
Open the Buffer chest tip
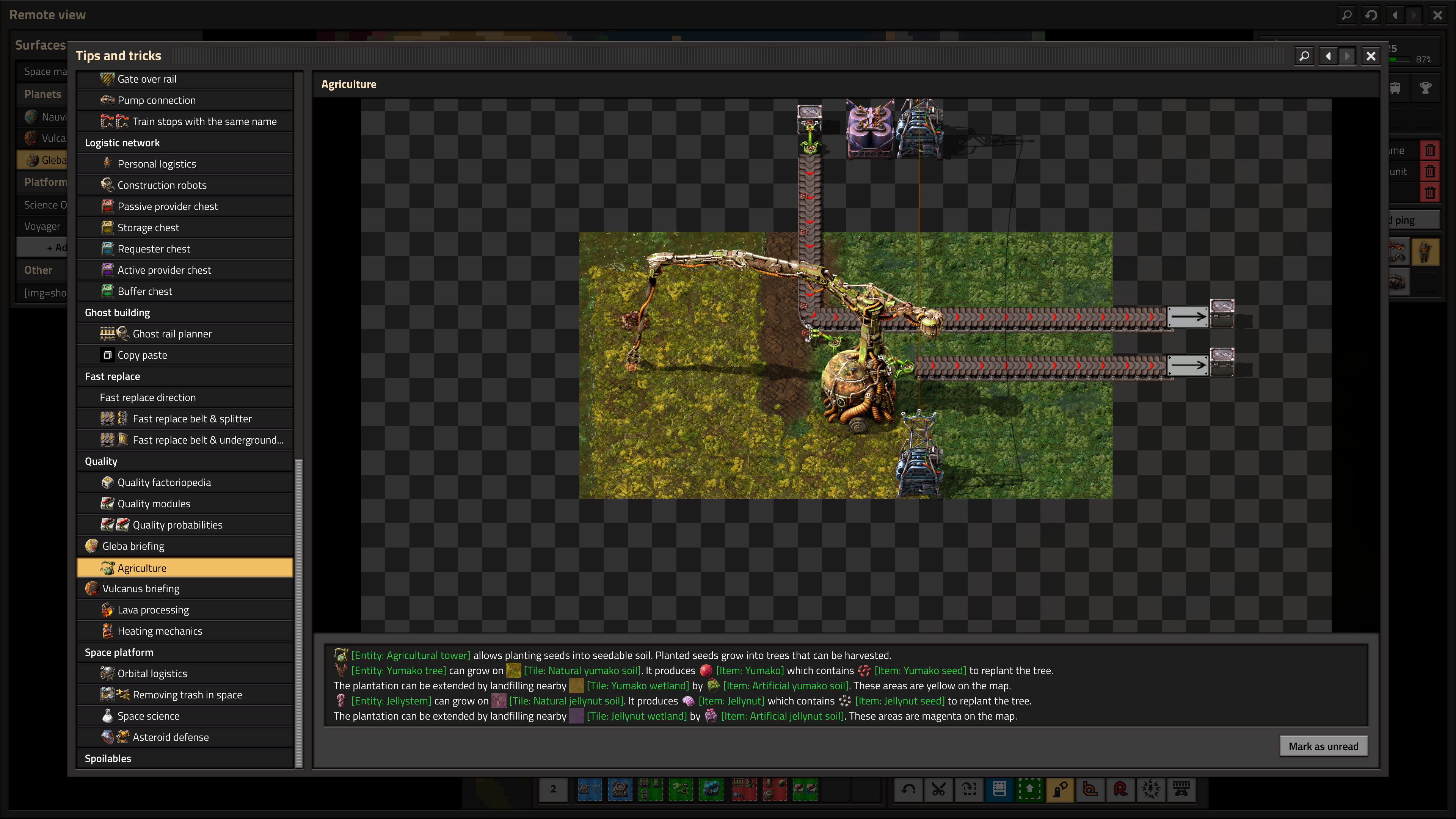click(x=185, y=292)
